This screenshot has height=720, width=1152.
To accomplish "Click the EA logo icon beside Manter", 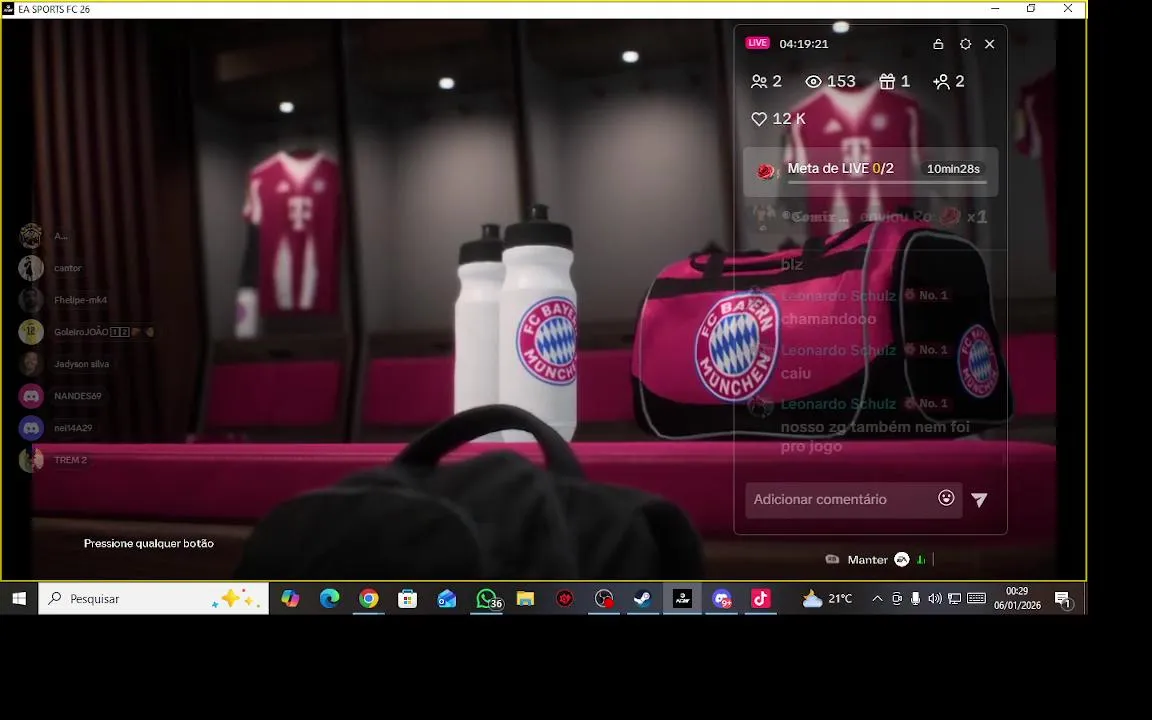I will point(901,560).
